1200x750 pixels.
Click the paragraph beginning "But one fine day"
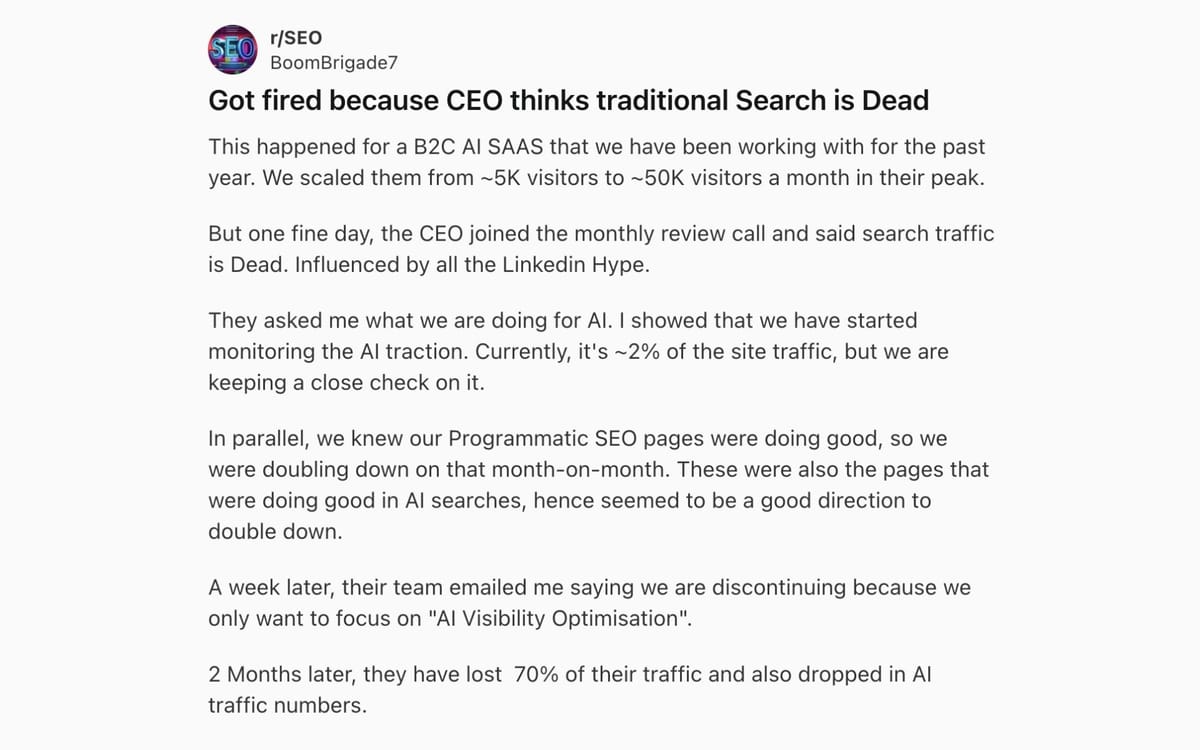click(600, 249)
